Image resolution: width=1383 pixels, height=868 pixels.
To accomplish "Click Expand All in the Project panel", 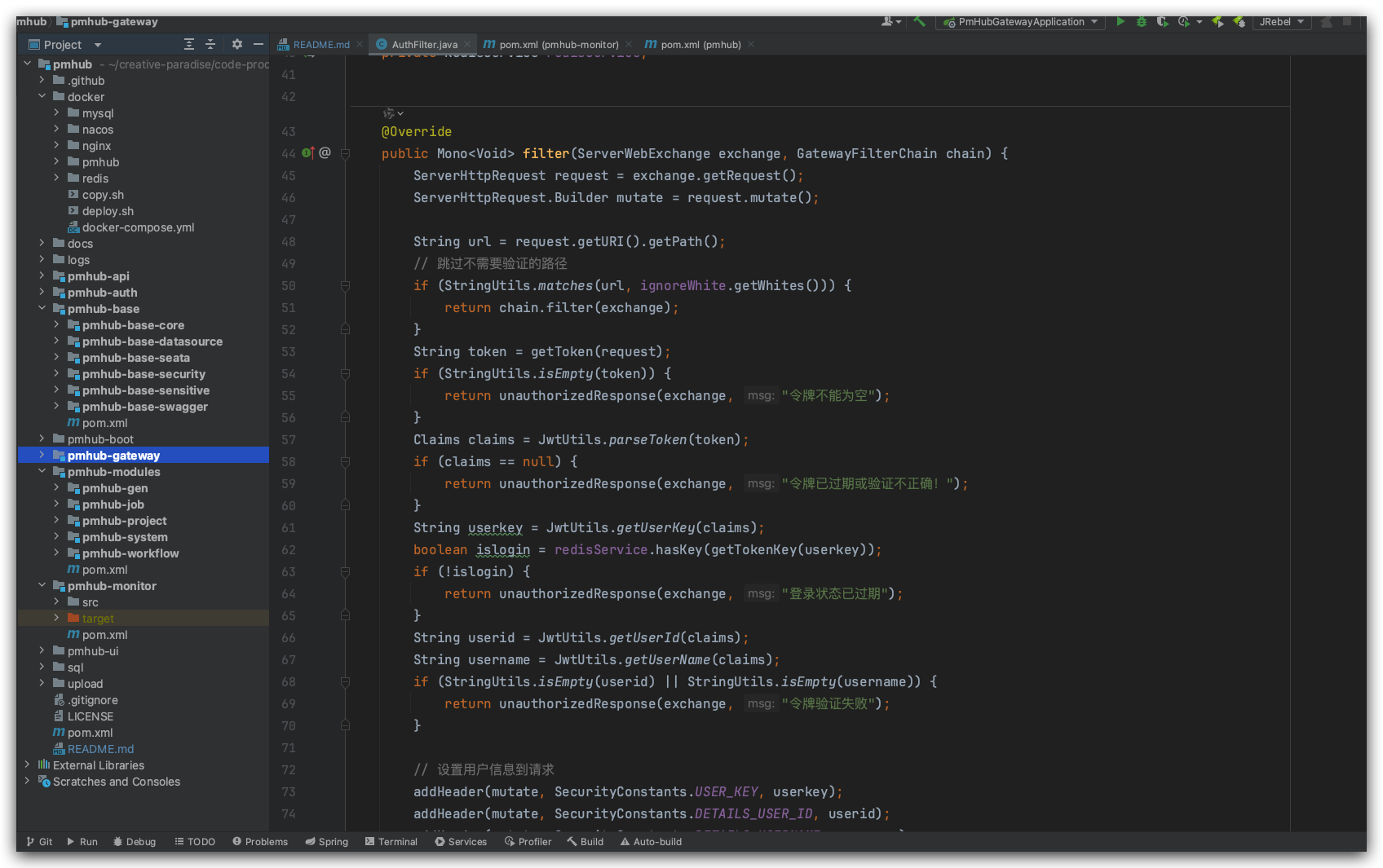I will point(189,45).
